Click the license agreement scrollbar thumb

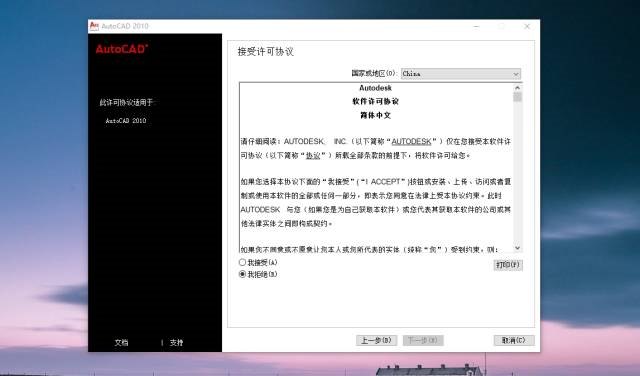point(518,97)
